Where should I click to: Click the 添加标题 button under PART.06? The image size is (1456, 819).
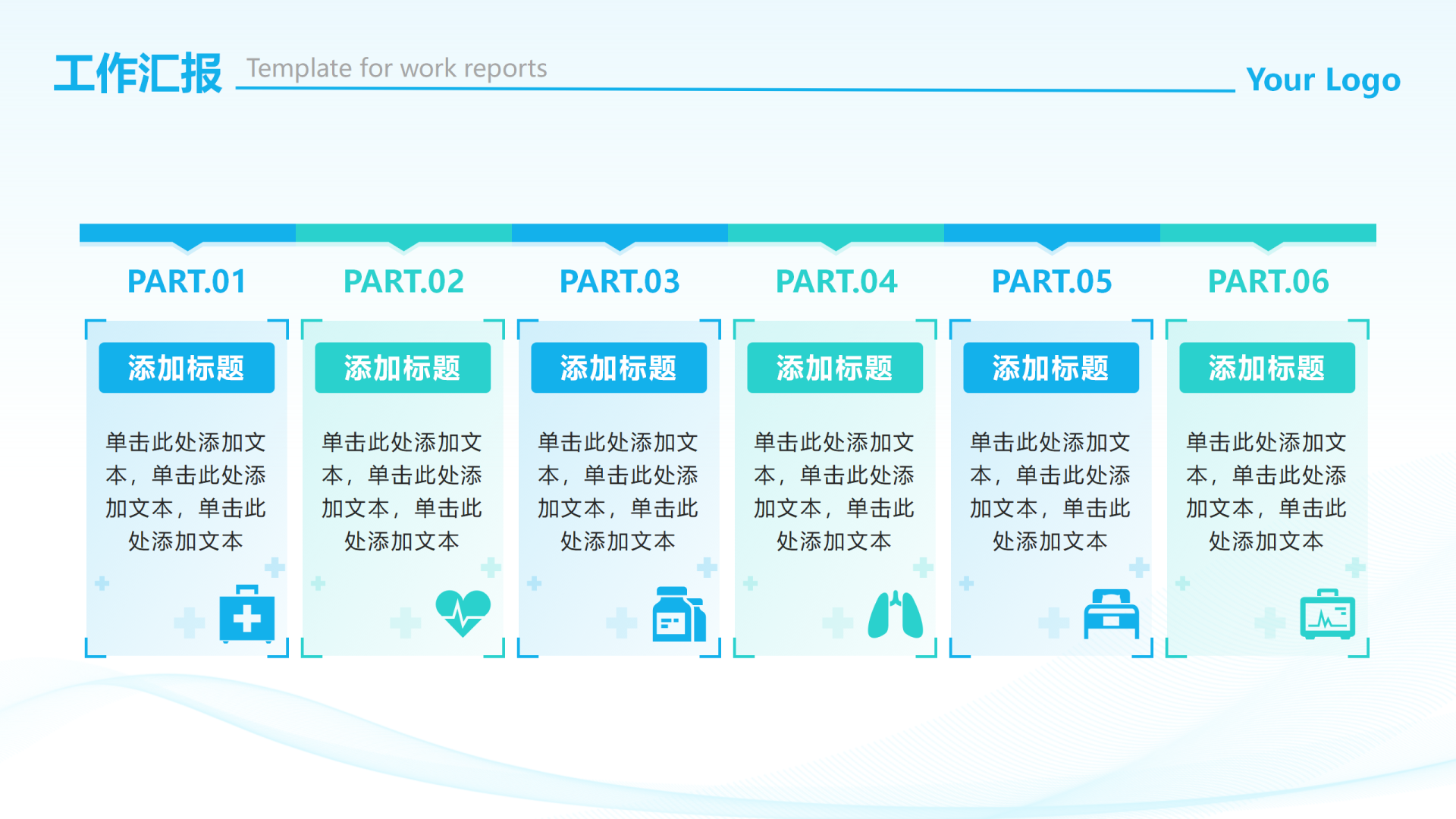coord(1267,368)
